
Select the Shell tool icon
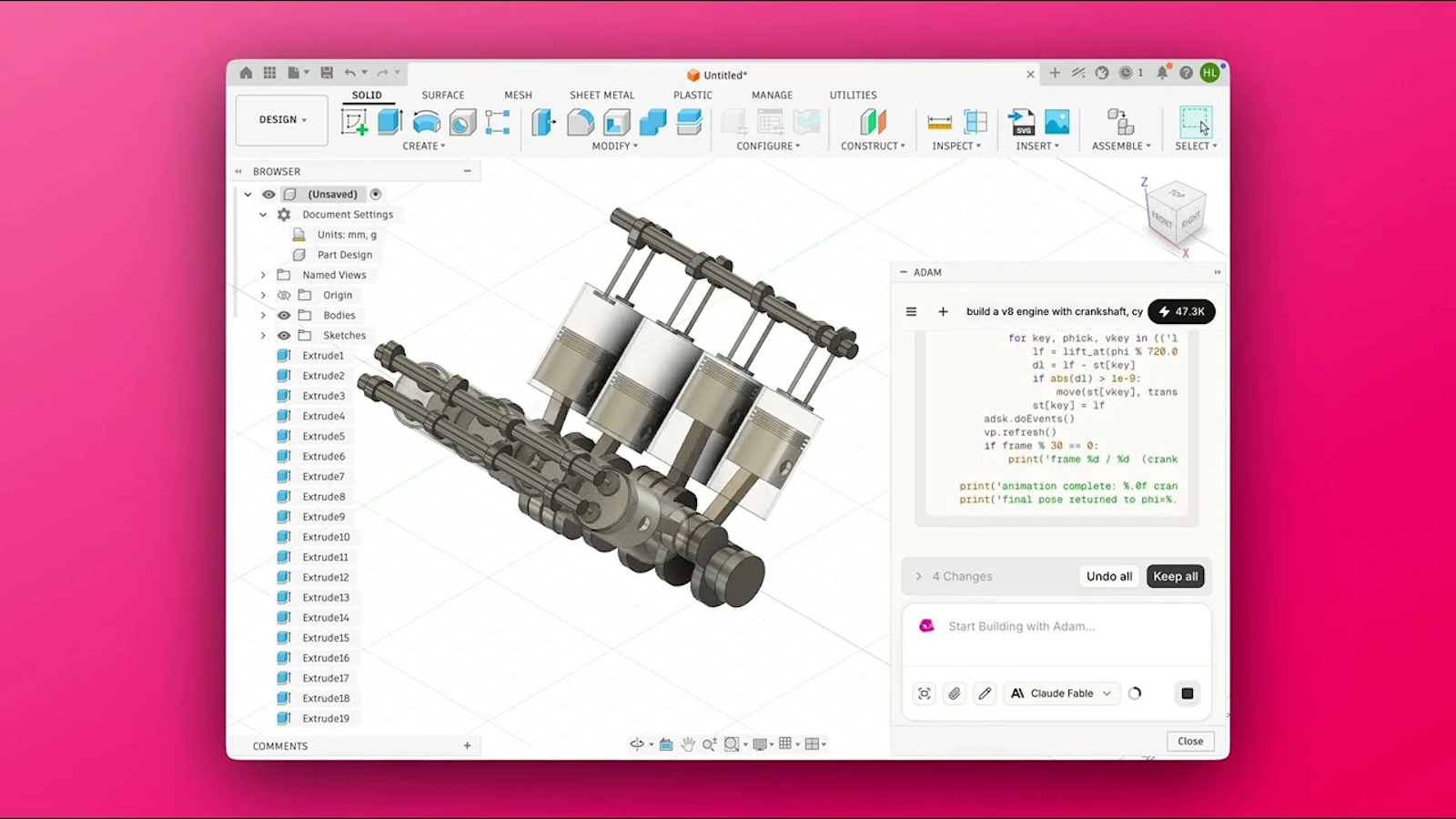coord(616,122)
